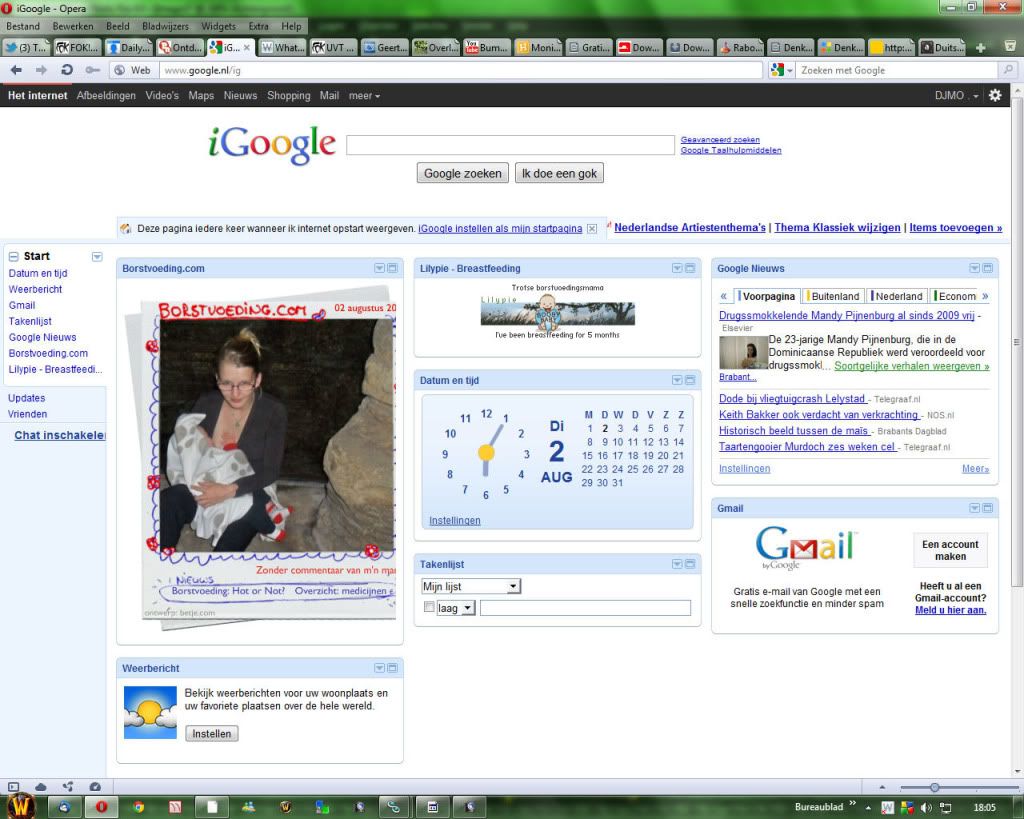Open Chrome from the taskbar

pyautogui.click(x=138, y=807)
